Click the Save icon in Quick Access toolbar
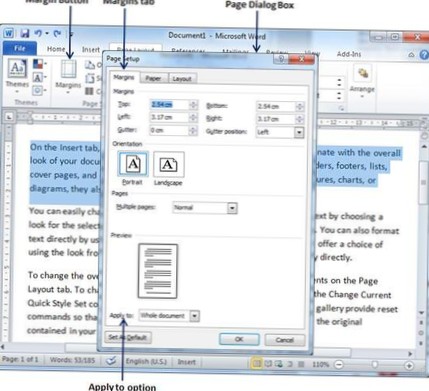The height and width of the screenshot is (391, 429). coord(24,33)
